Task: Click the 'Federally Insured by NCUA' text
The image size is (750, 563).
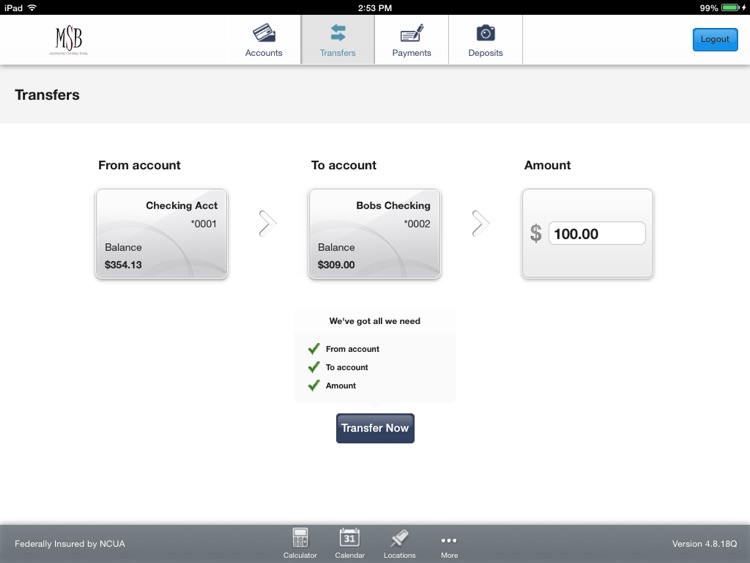Action: coord(70,544)
